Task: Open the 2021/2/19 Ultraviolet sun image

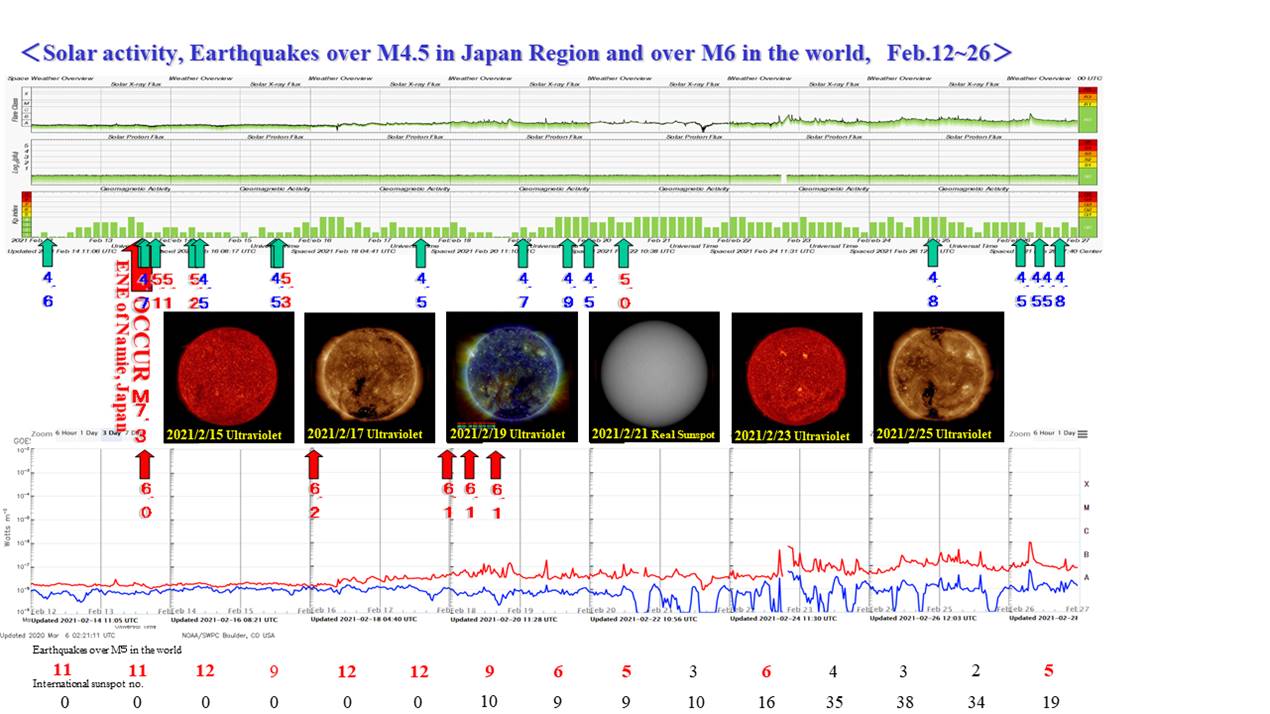Action: [511, 377]
